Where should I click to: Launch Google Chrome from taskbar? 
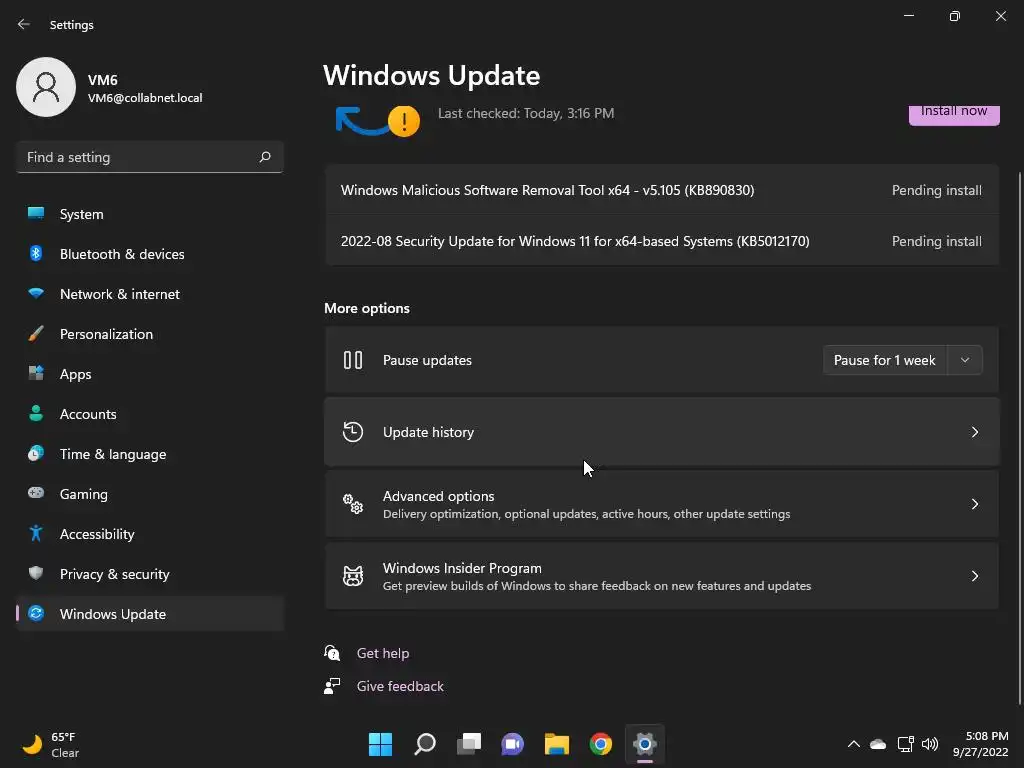pos(601,744)
